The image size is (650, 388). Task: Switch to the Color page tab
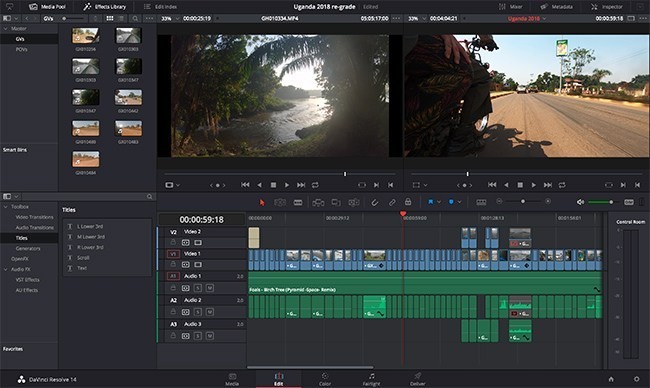pyautogui.click(x=325, y=379)
